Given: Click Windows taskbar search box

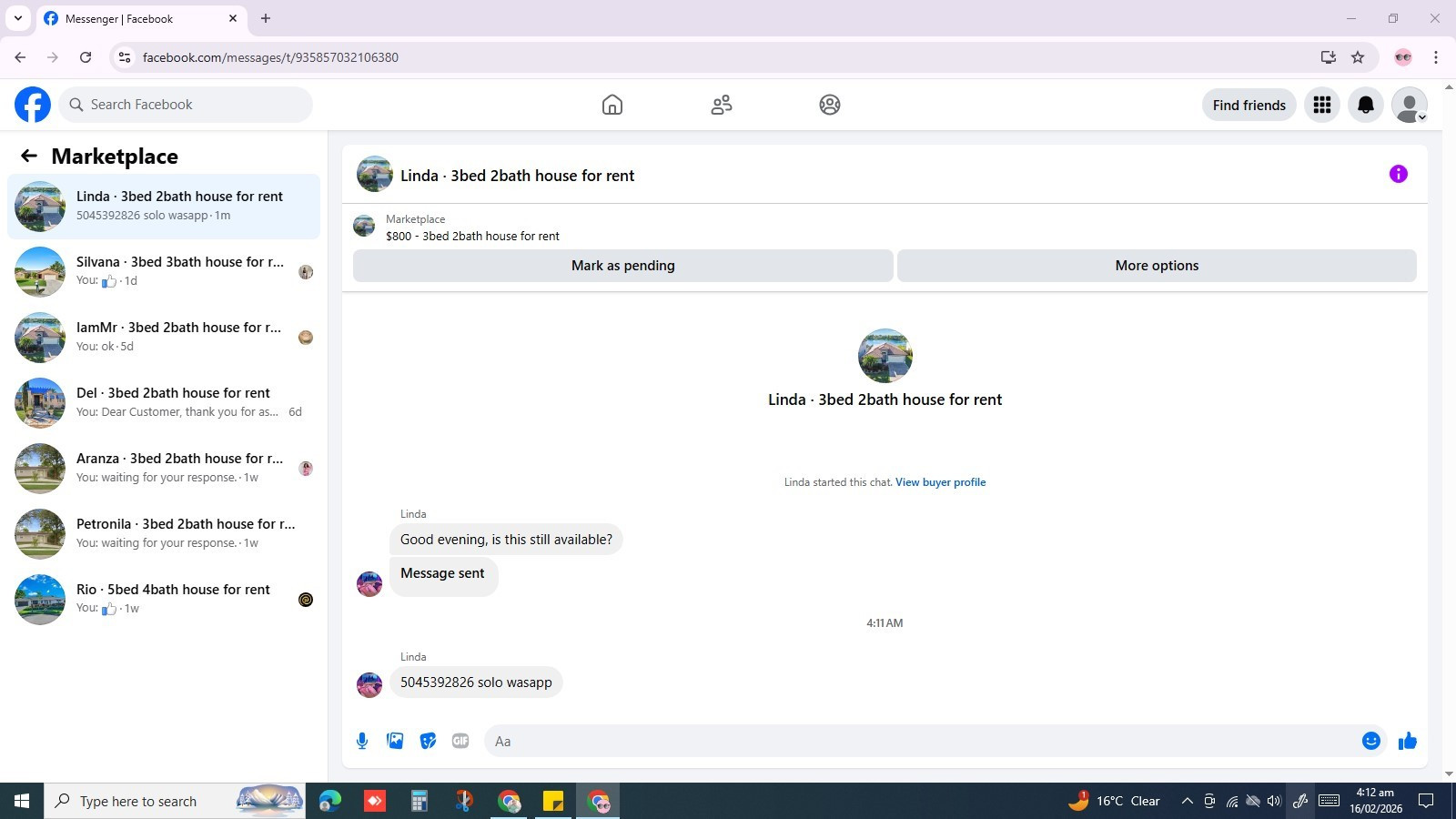Looking at the screenshot, I should (x=175, y=801).
